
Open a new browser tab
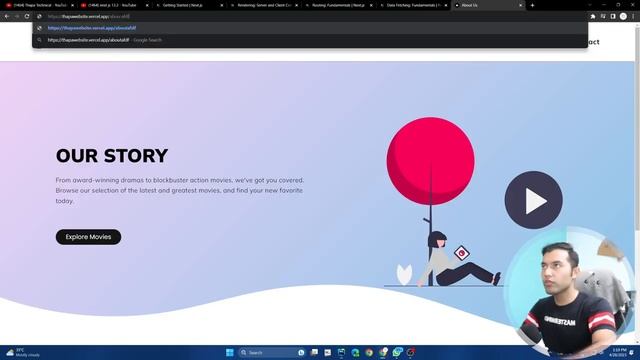(532, 5)
